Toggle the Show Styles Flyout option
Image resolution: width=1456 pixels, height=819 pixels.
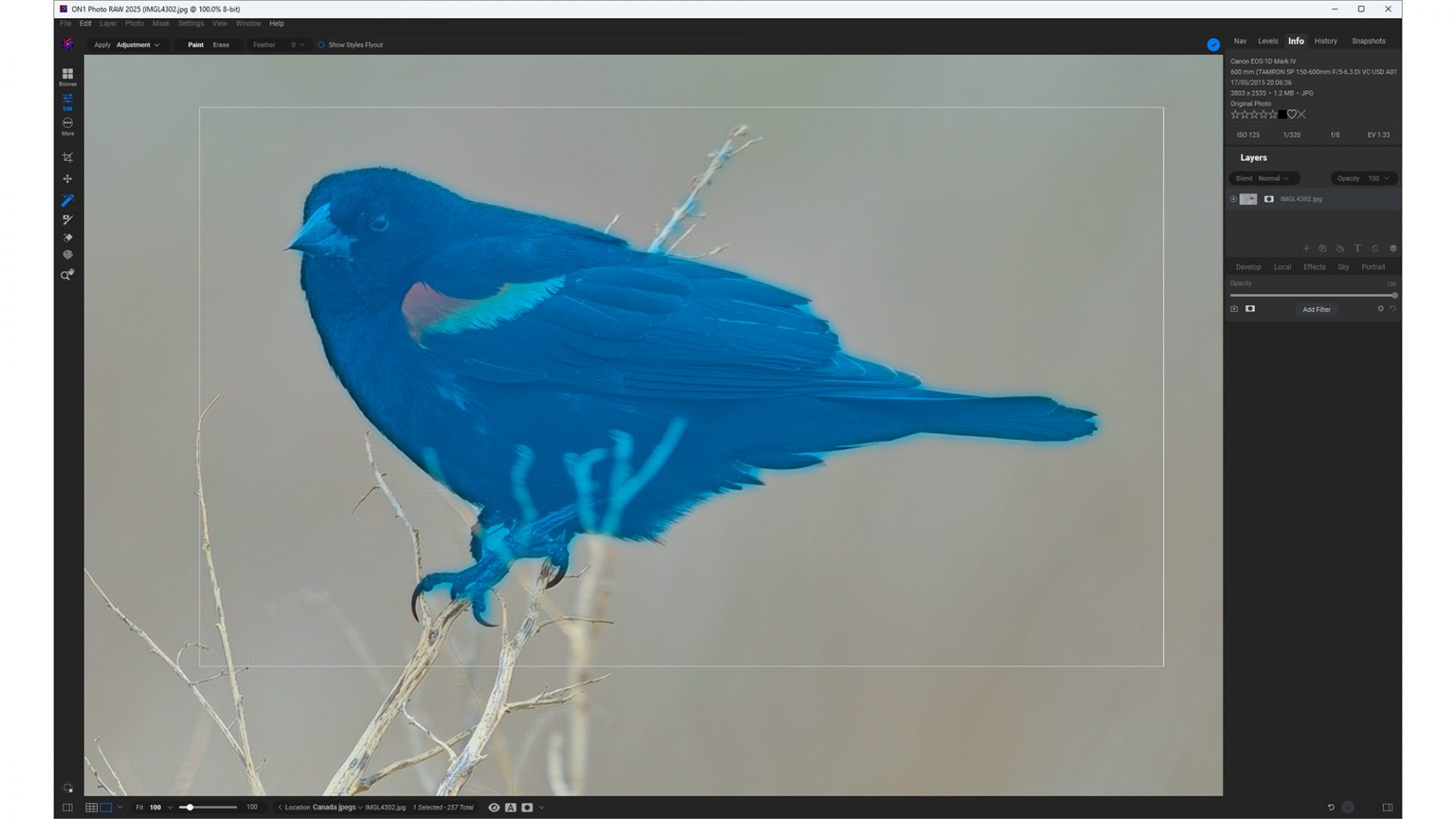coord(322,45)
